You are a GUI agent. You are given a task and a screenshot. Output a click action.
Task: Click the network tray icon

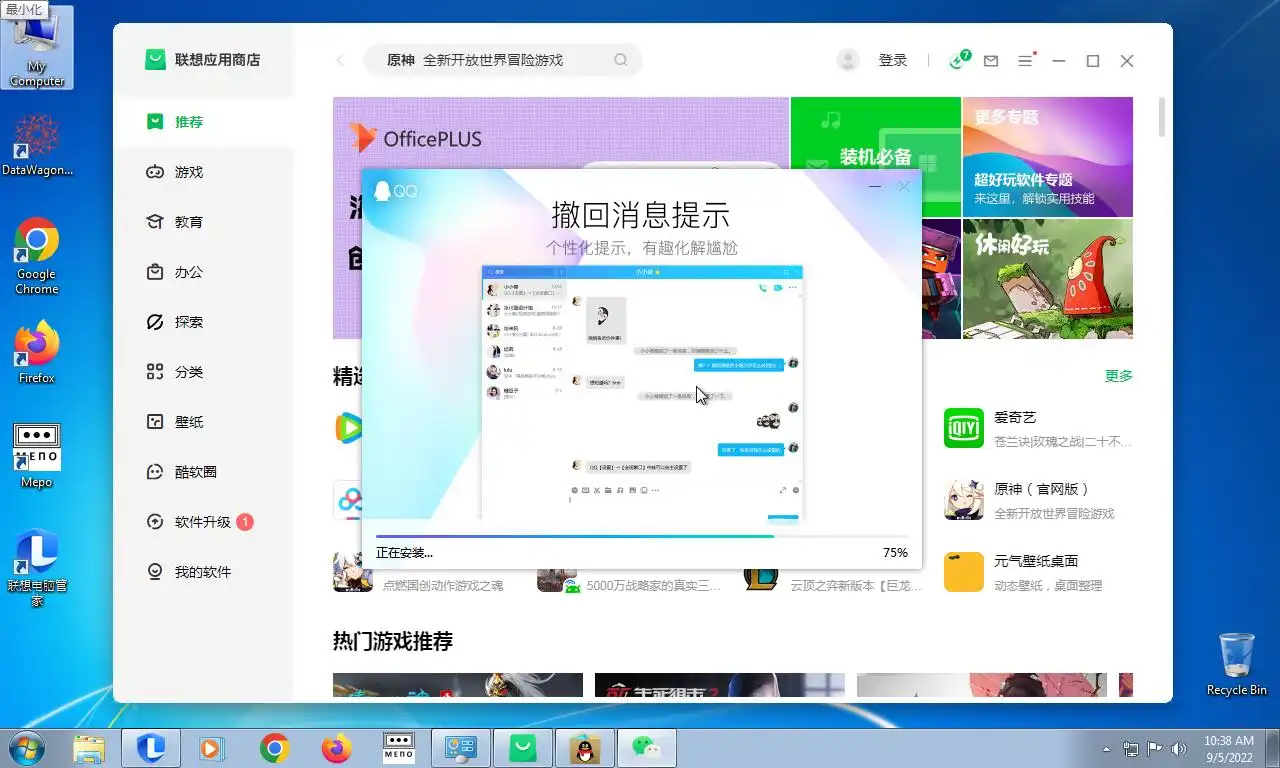(1131, 748)
